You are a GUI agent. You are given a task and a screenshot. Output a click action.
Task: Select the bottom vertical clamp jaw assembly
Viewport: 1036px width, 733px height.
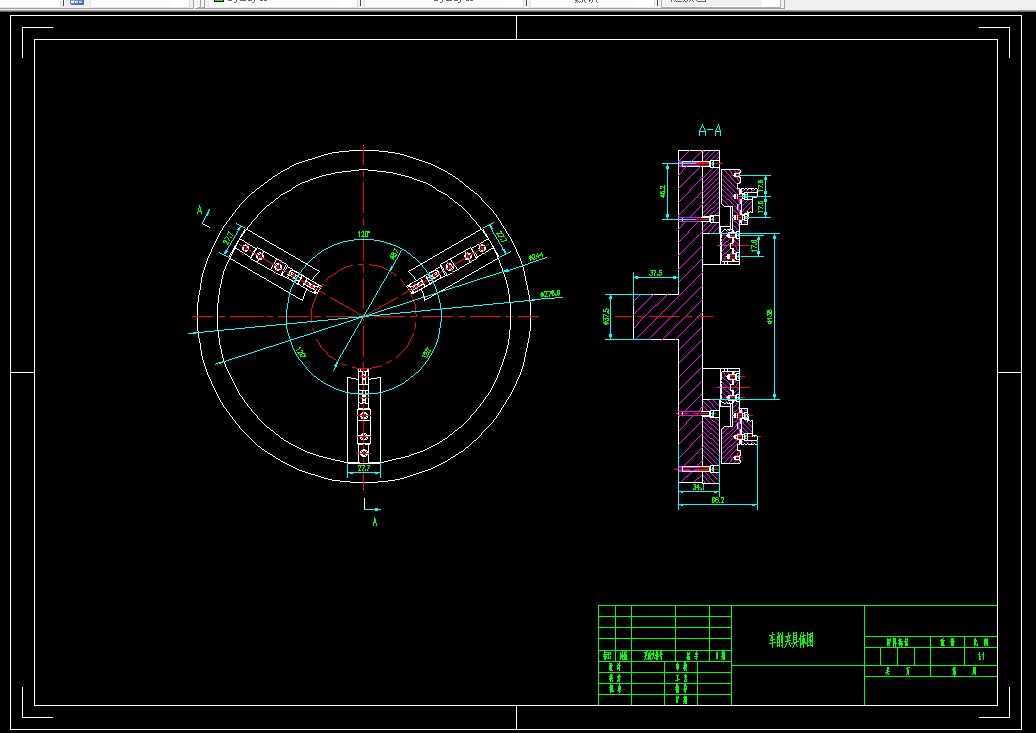(364, 416)
